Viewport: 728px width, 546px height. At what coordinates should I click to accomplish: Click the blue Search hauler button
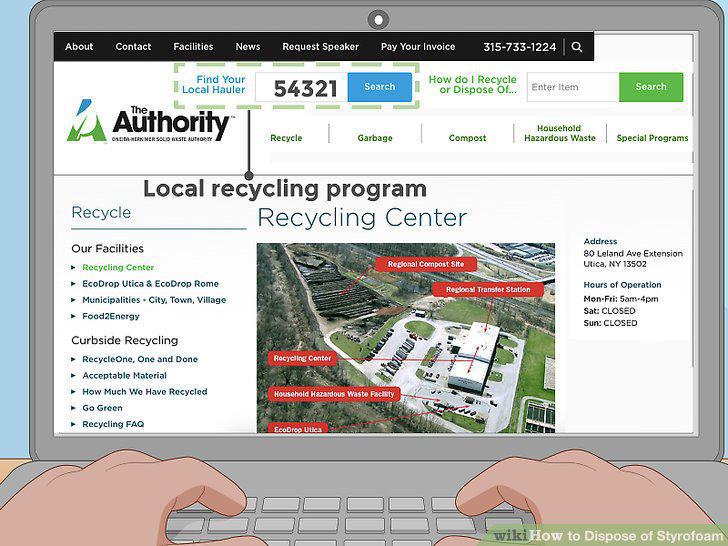coord(380,87)
